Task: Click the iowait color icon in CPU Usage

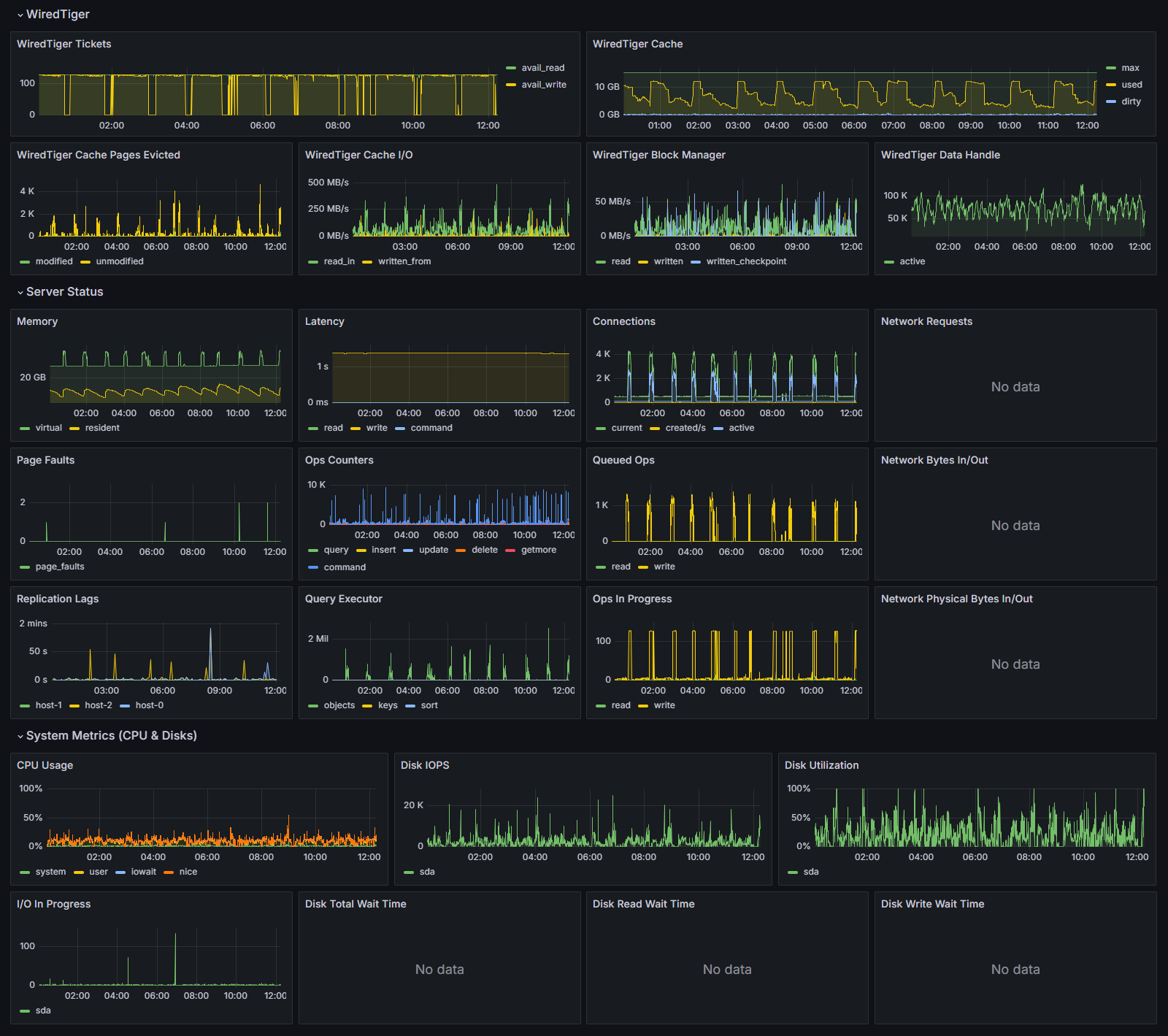Action: 120,872
